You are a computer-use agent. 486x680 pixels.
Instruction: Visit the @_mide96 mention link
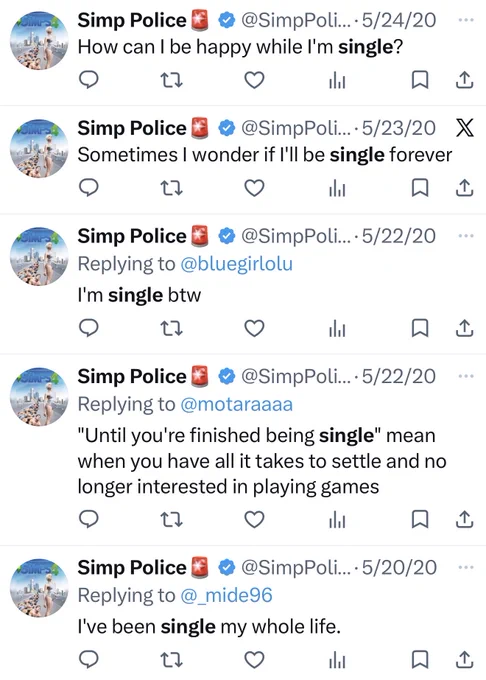click(226, 595)
